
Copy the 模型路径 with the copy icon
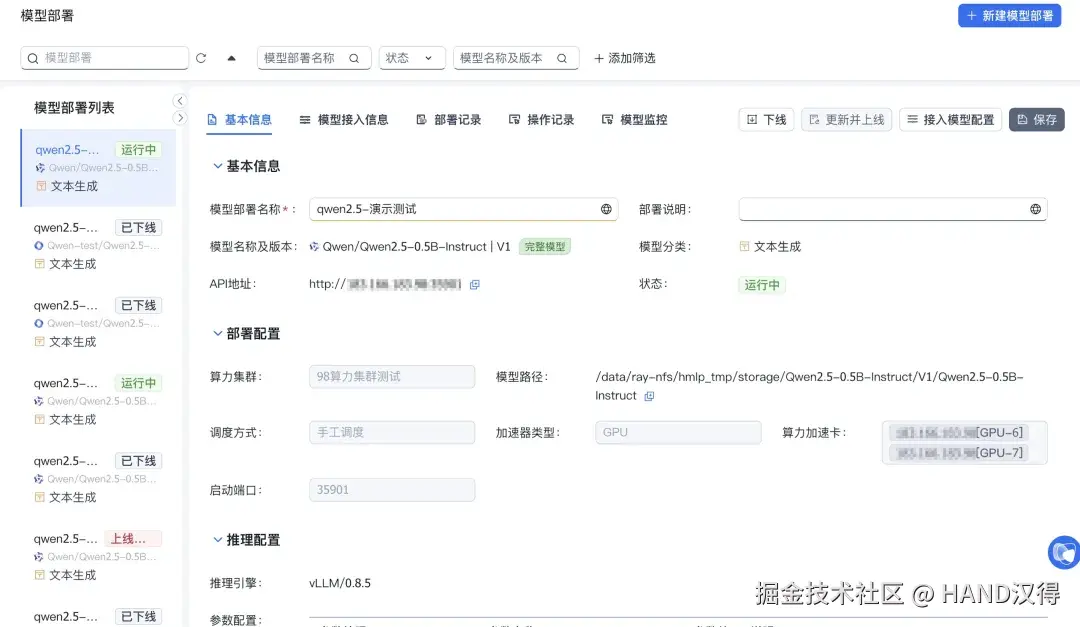tap(649, 396)
